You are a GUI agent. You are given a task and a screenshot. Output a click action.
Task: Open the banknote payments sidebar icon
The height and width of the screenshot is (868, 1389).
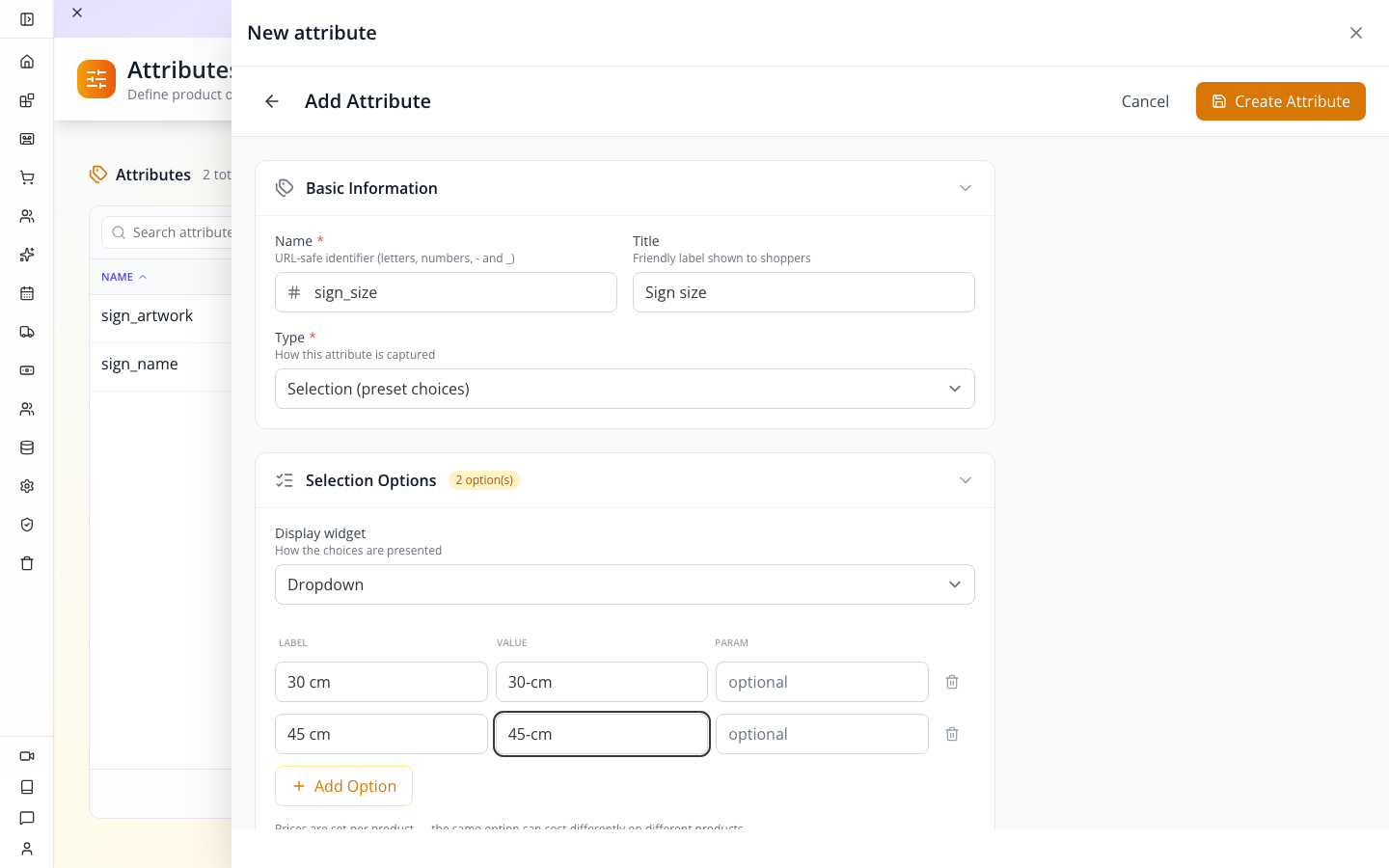27,370
